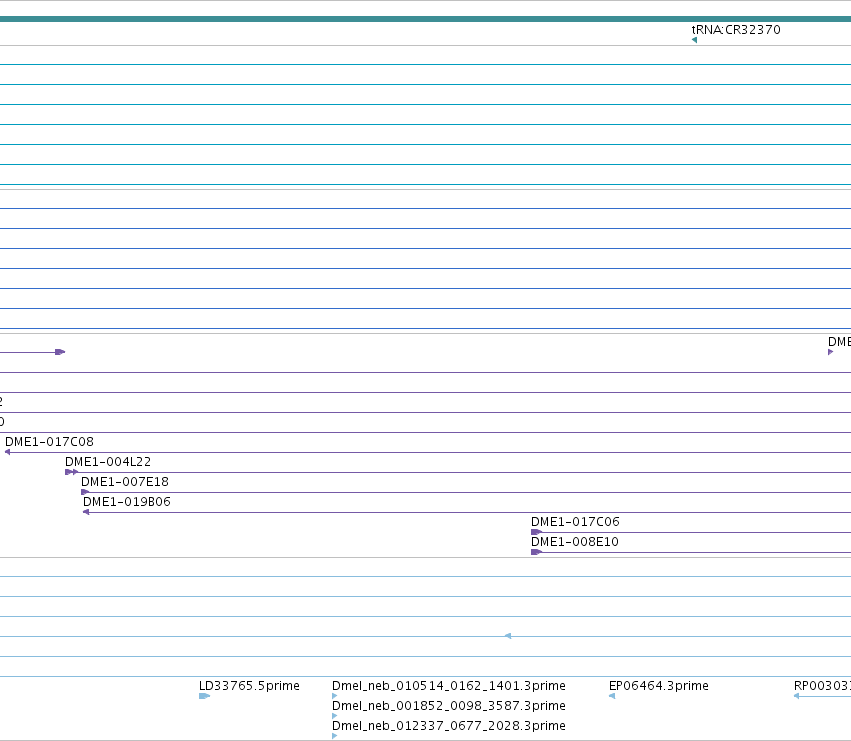The width and height of the screenshot is (851, 741).
Task: Select the Dmel_neb_001852_0098_3587.3prime arrow glyph
Action: [x=334, y=716]
